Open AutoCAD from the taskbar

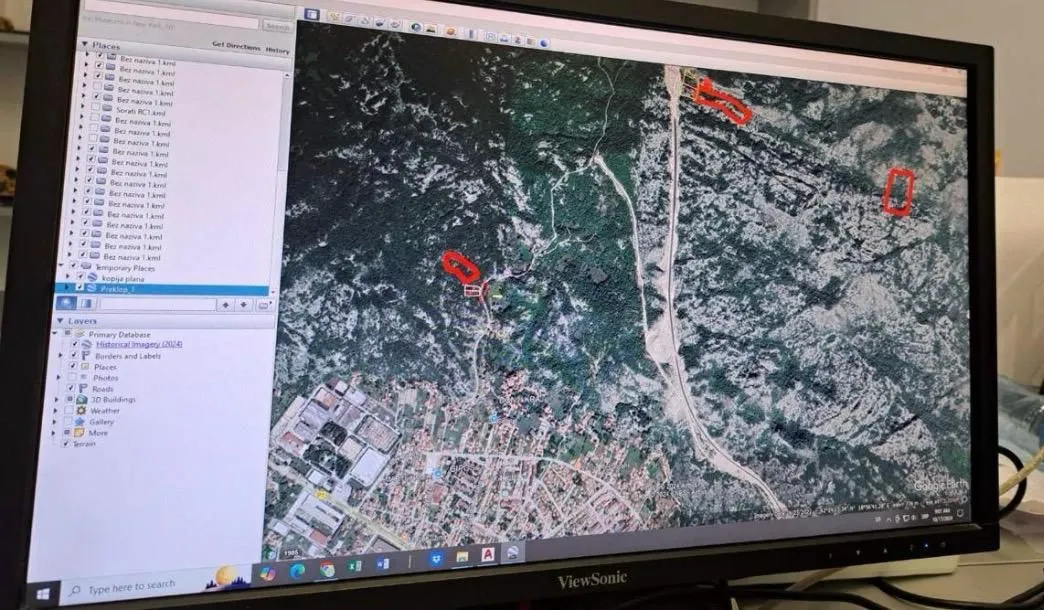pyautogui.click(x=487, y=554)
